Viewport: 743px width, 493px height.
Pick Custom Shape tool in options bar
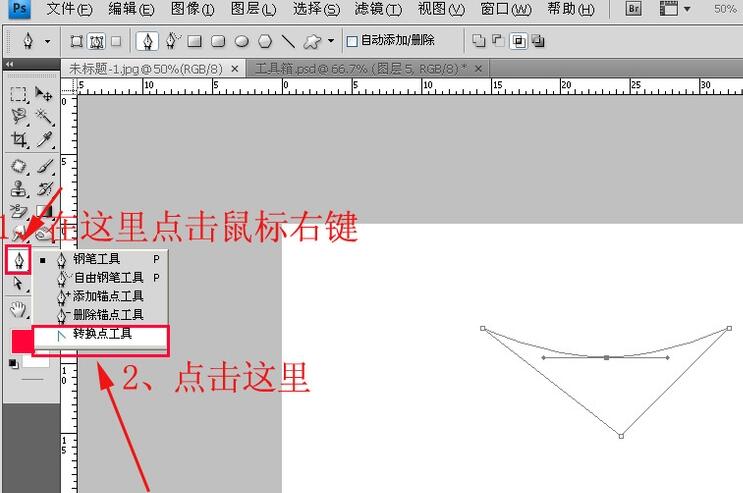pyautogui.click(x=312, y=42)
